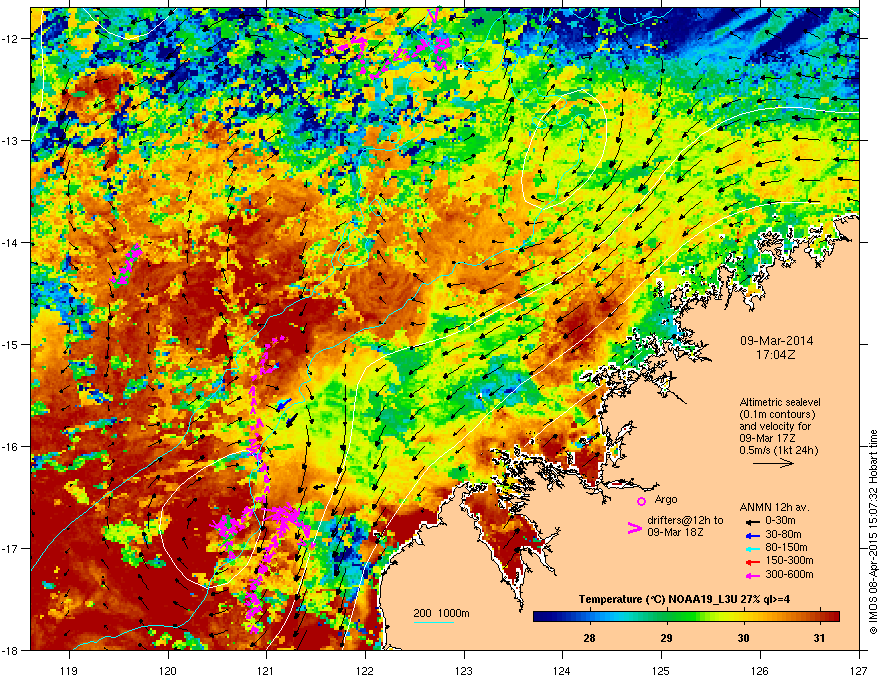Click the temperature colorbar at 28 degrees
Image resolution: width=880 pixels, height=680 pixels.
coord(589,617)
